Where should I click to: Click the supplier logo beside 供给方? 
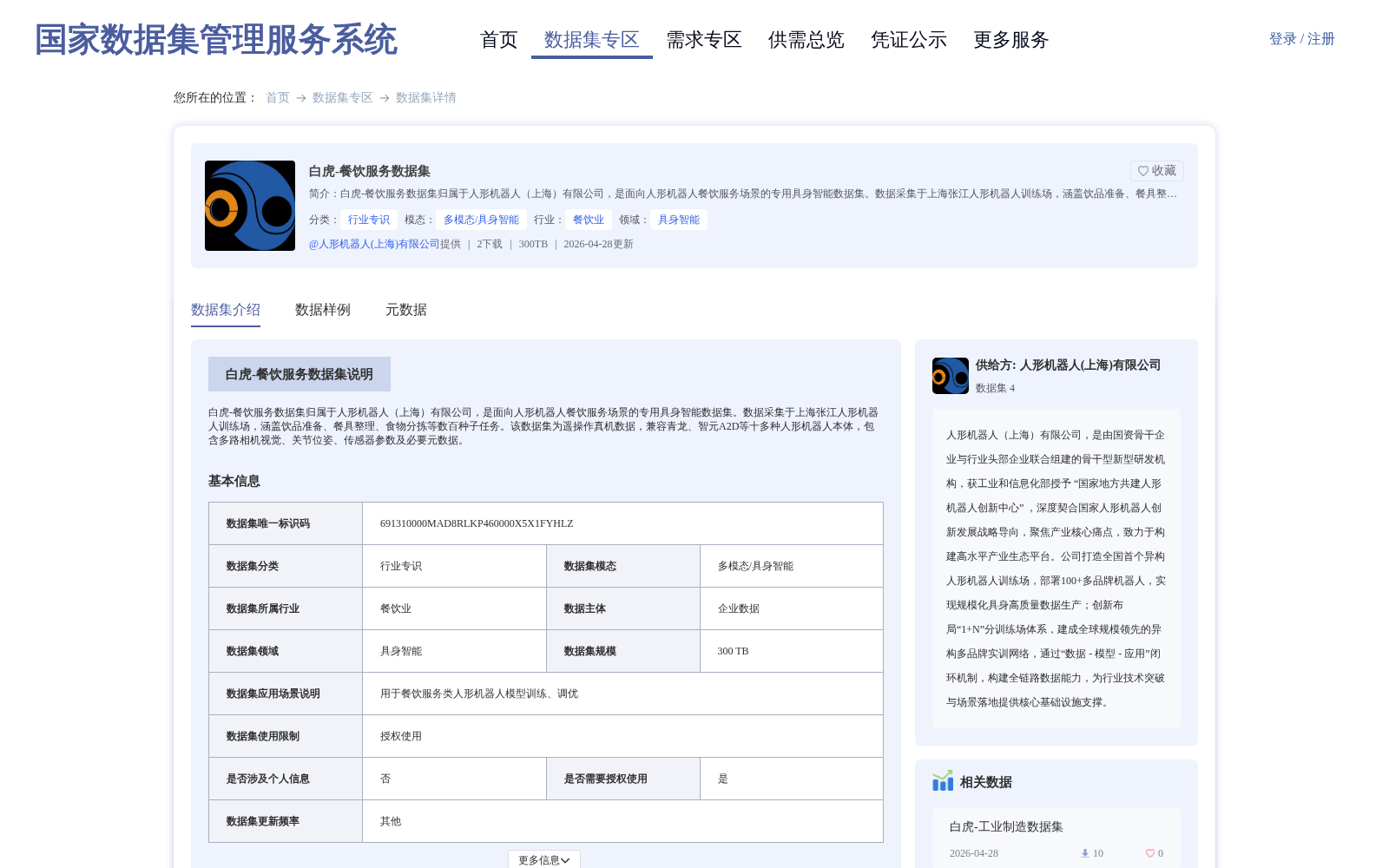pos(951,376)
